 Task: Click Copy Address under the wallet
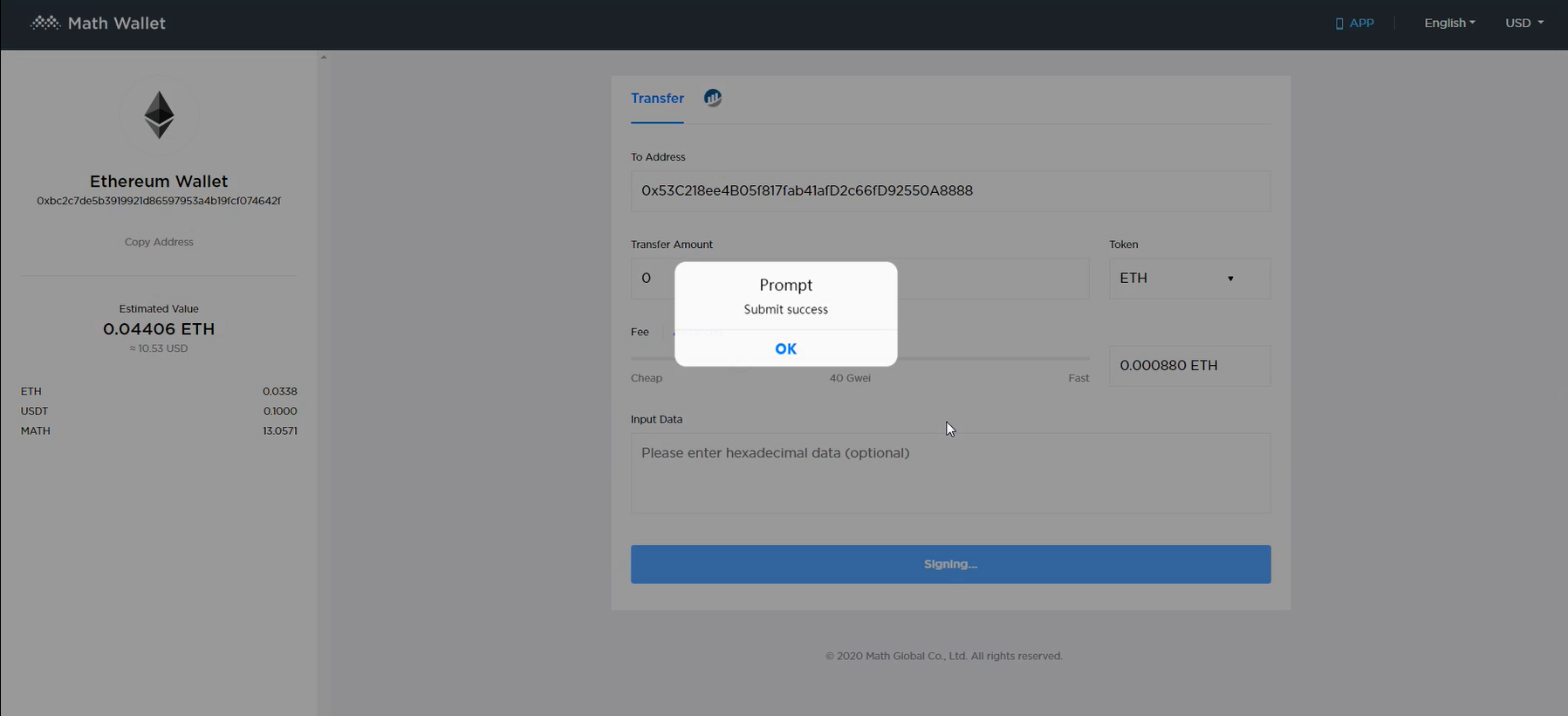(159, 242)
